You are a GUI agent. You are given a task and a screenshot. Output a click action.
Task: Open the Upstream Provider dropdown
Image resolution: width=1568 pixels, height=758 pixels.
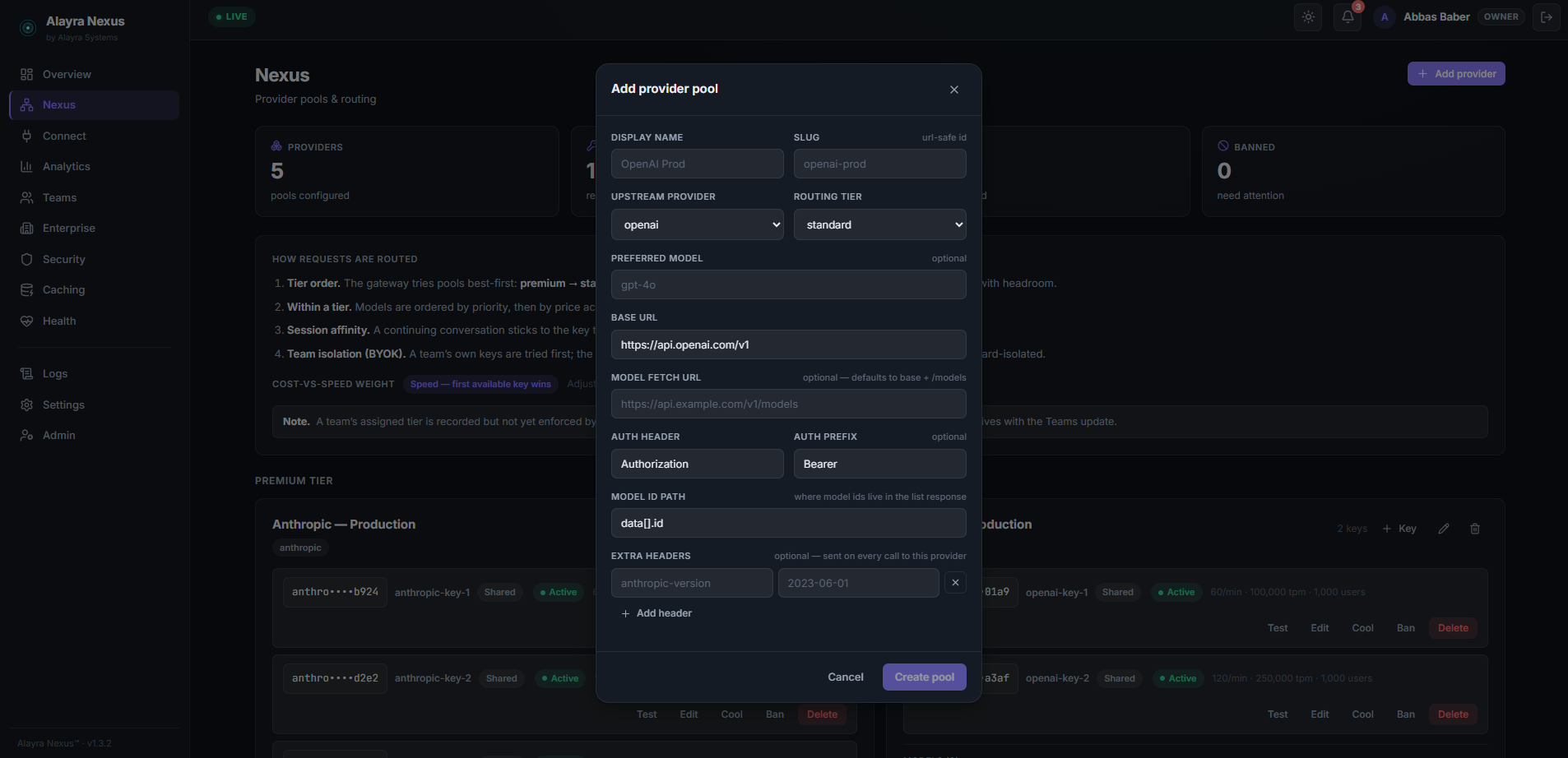[698, 224]
